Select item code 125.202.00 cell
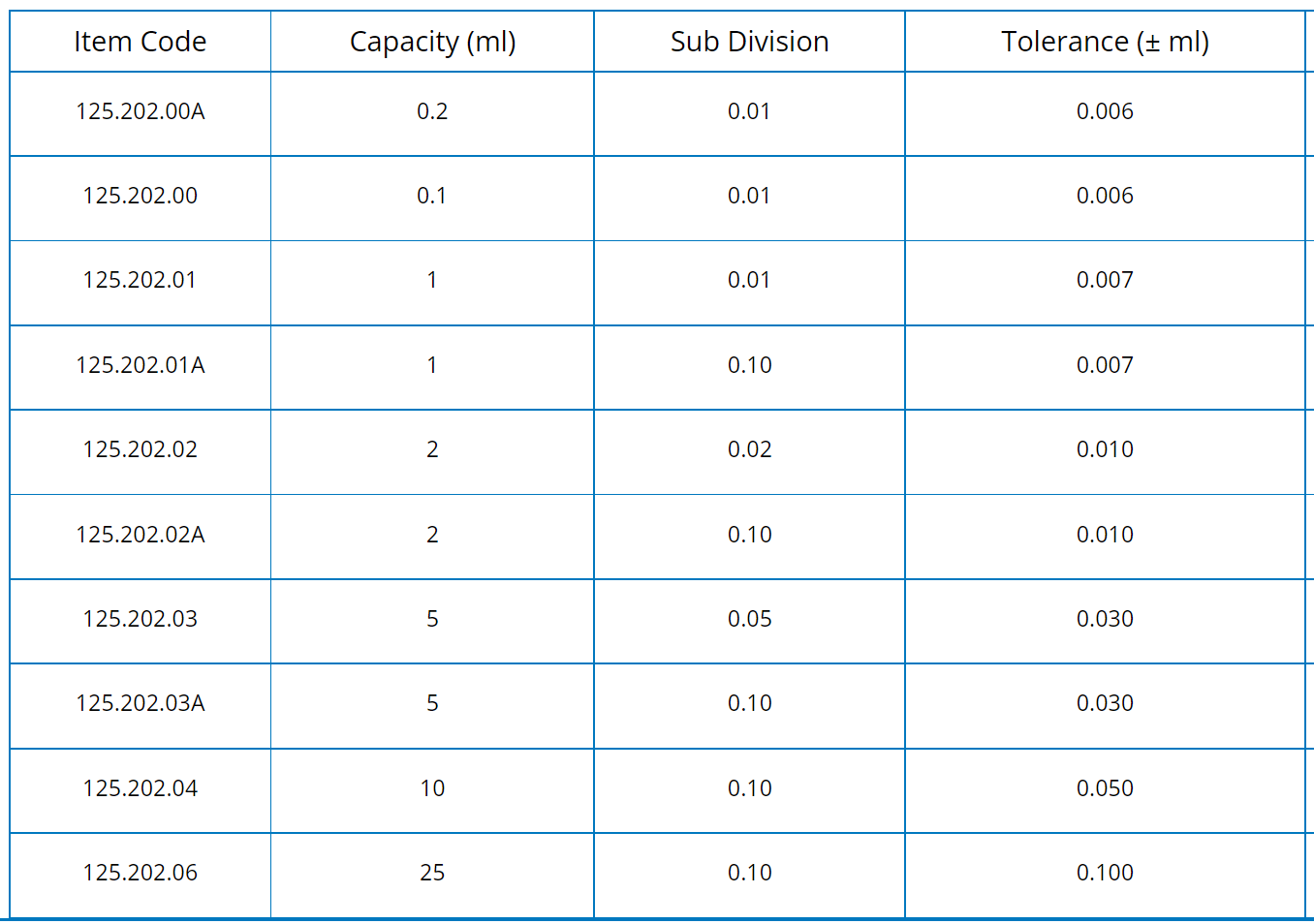Viewport: 1314px width, 924px height. pyautogui.click(x=141, y=196)
